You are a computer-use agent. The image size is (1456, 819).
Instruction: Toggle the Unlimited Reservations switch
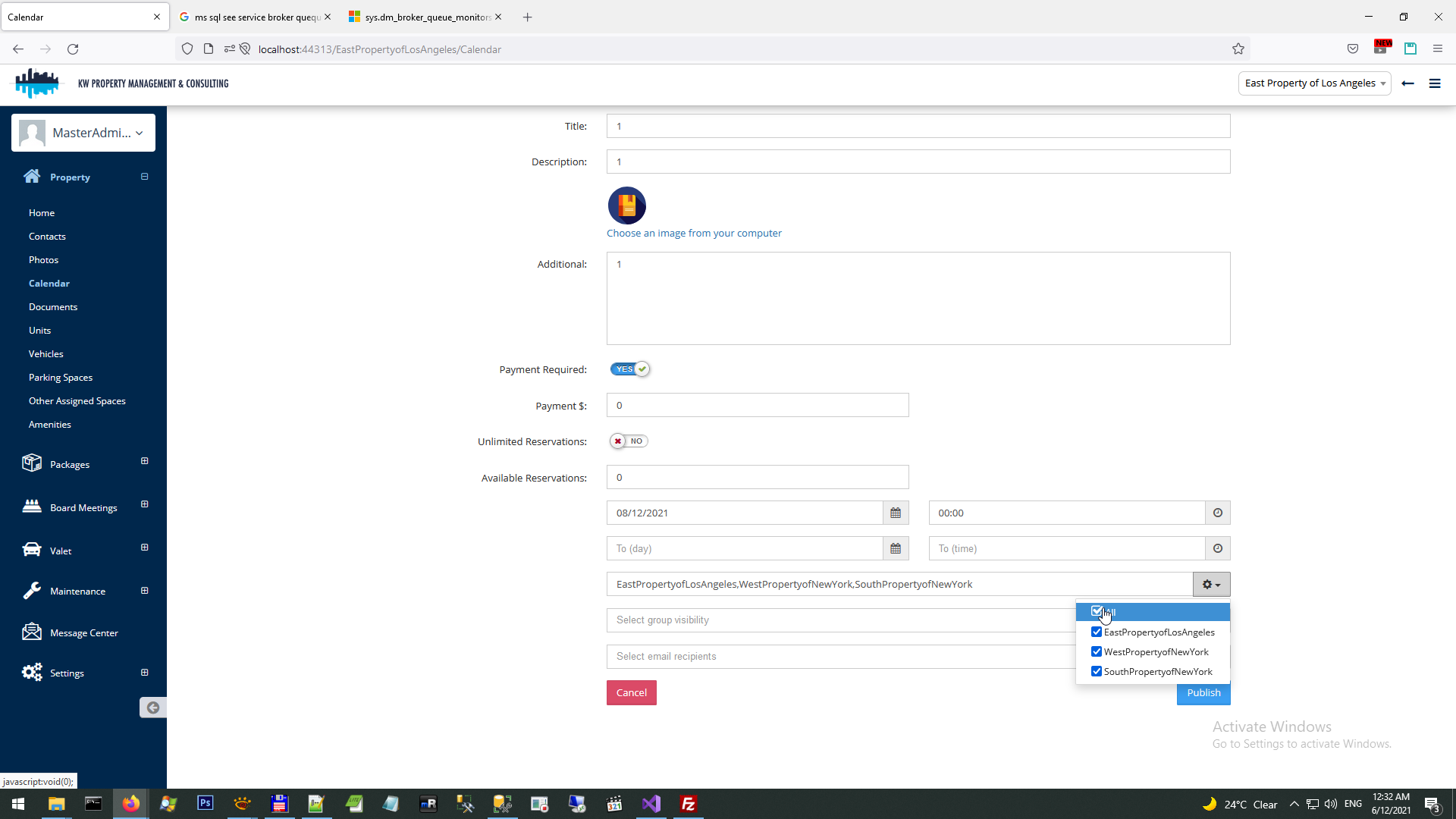pos(629,441)
